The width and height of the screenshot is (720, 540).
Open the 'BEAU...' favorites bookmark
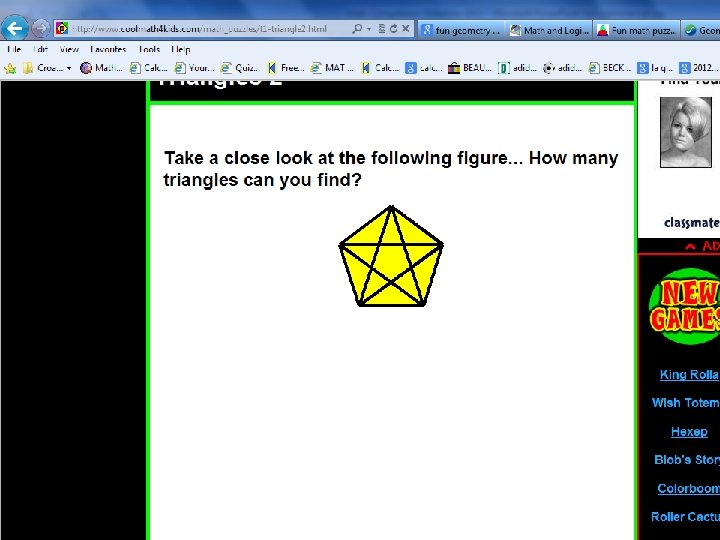coord(470,68)
